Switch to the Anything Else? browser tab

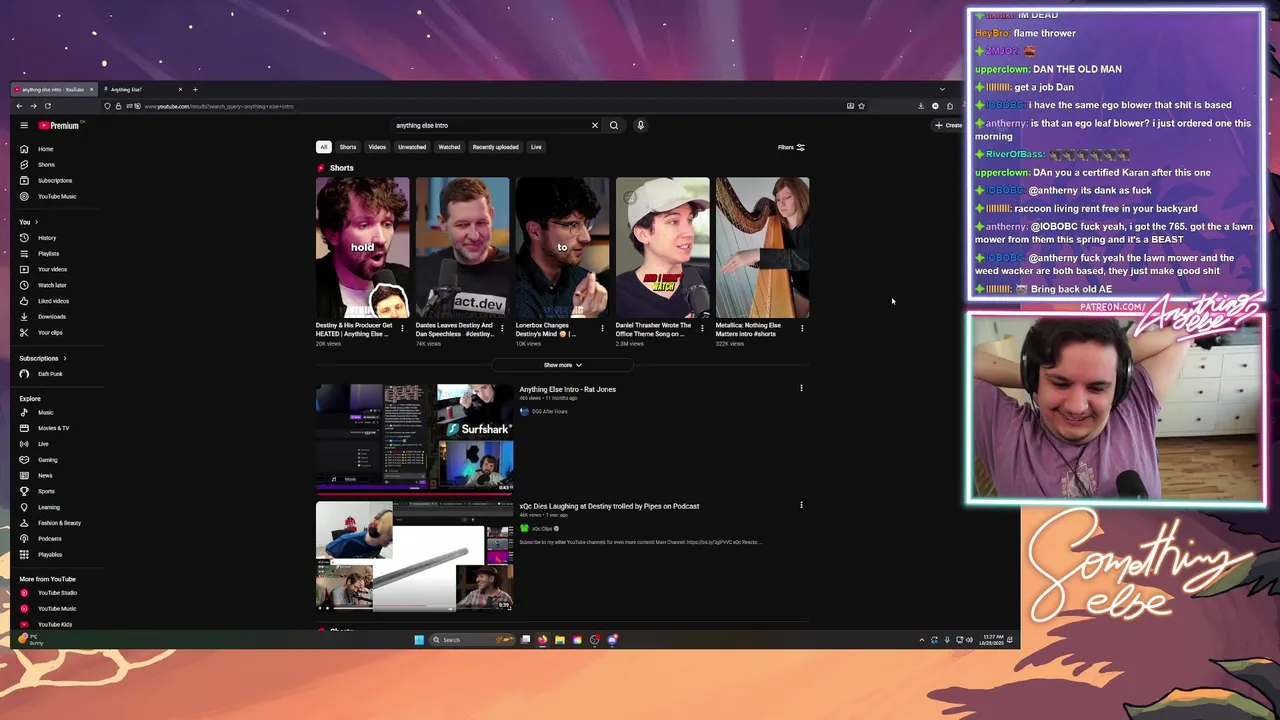click(143, 89)
